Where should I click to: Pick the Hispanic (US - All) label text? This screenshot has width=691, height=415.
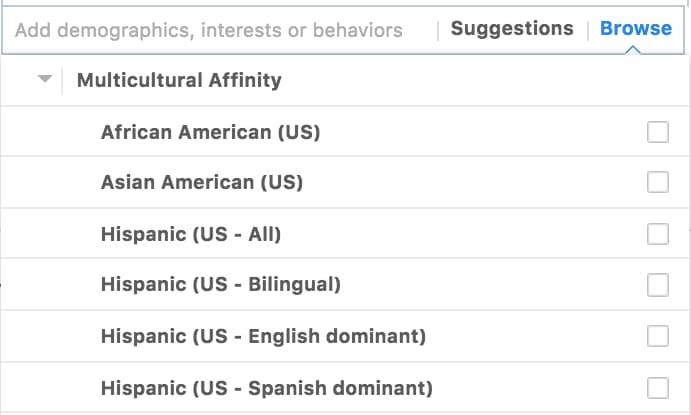[191, 234]
